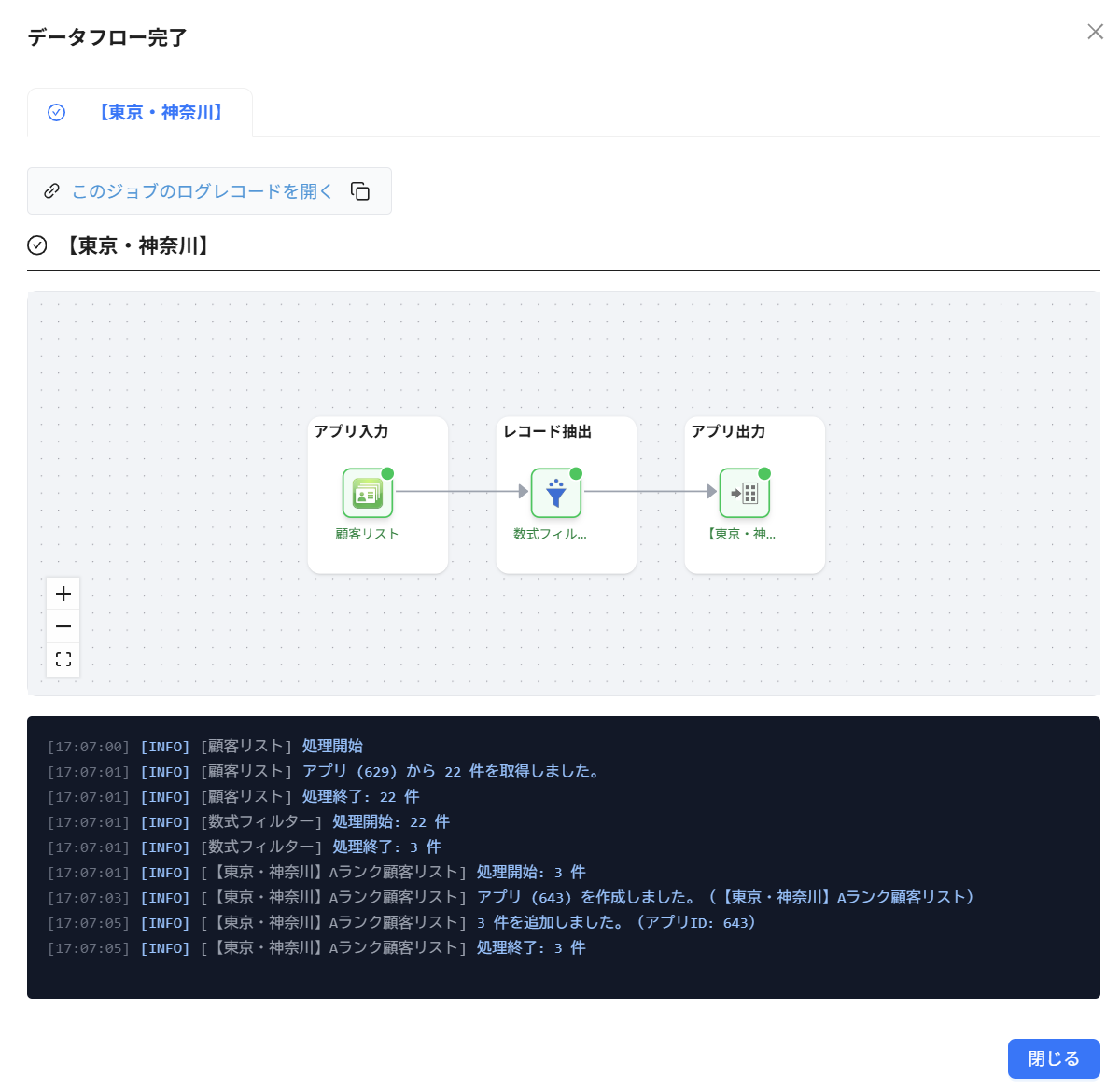Viewport: 1120px width, 1092px height.
Task: Select the 数式フィルター funnel node icon
Action: tap(555, 493)
